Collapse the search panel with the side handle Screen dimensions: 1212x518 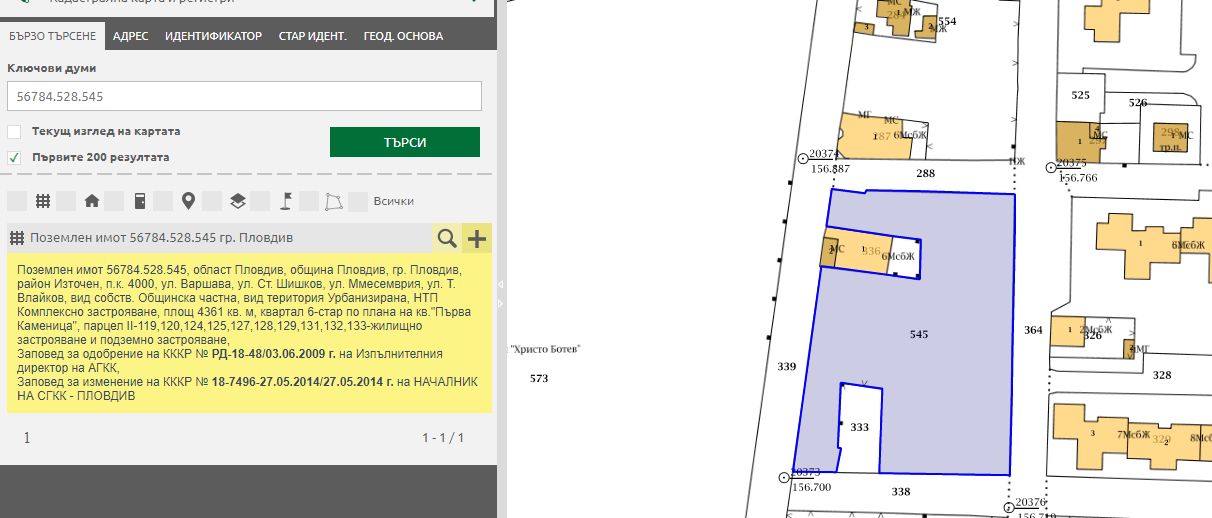tap(502, 285)
